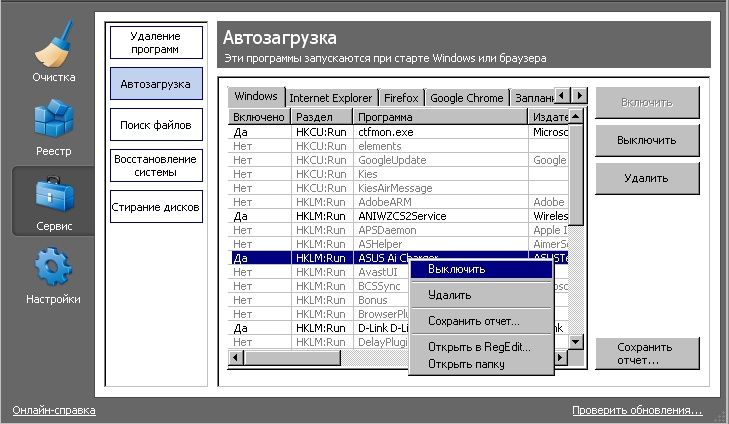729x424 pixels.
Task: Open the Очистка cleaner section
Action: tap(53, 56)
